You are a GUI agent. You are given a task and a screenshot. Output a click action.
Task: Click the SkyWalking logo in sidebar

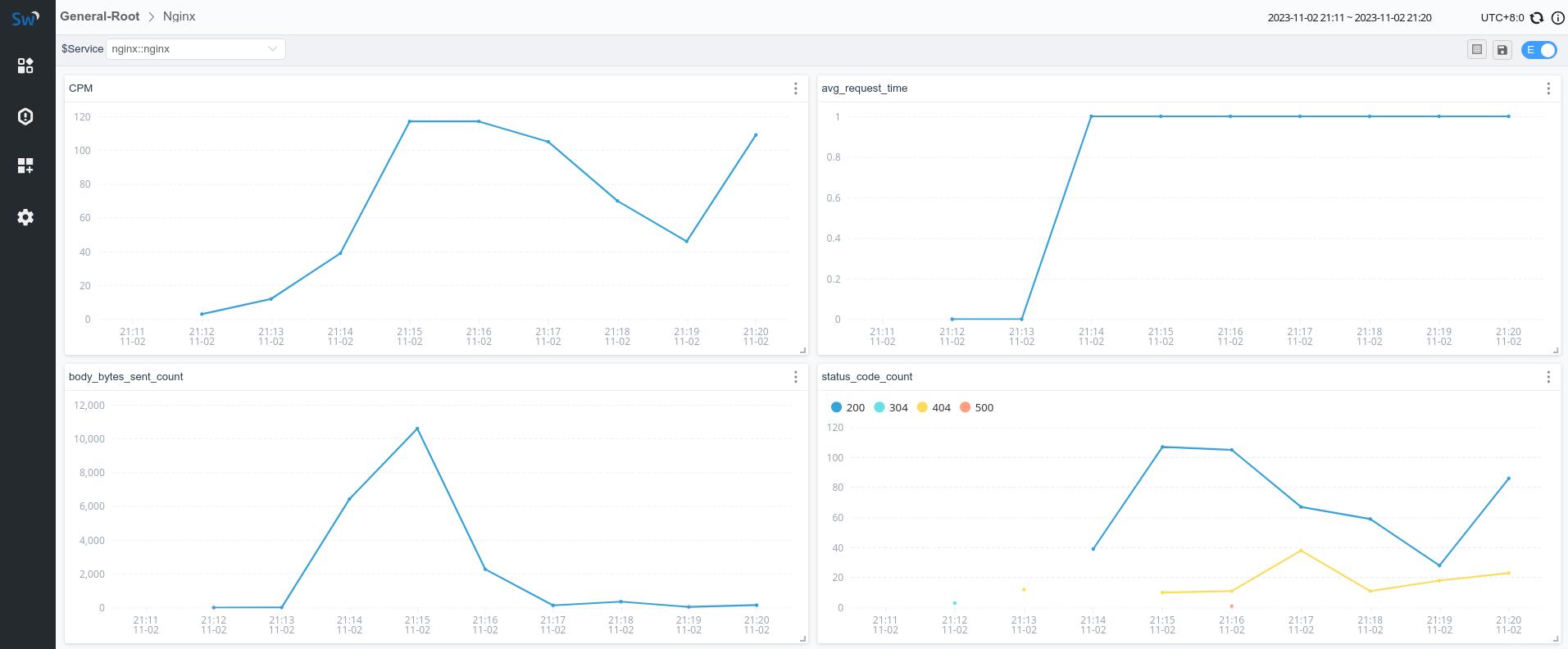point(25,18)
